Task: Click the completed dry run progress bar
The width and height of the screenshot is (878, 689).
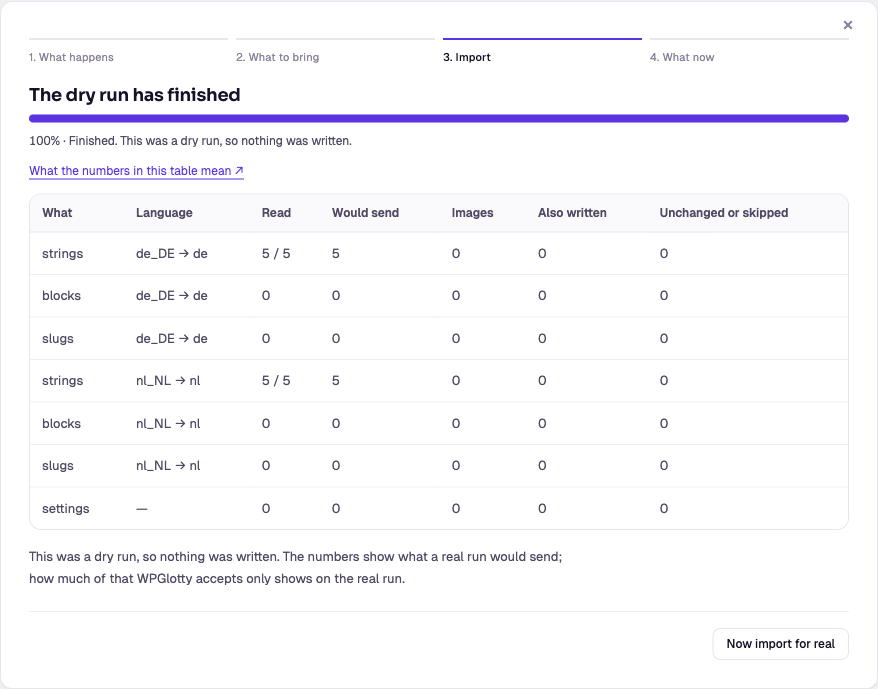Action: coord(439,118)
